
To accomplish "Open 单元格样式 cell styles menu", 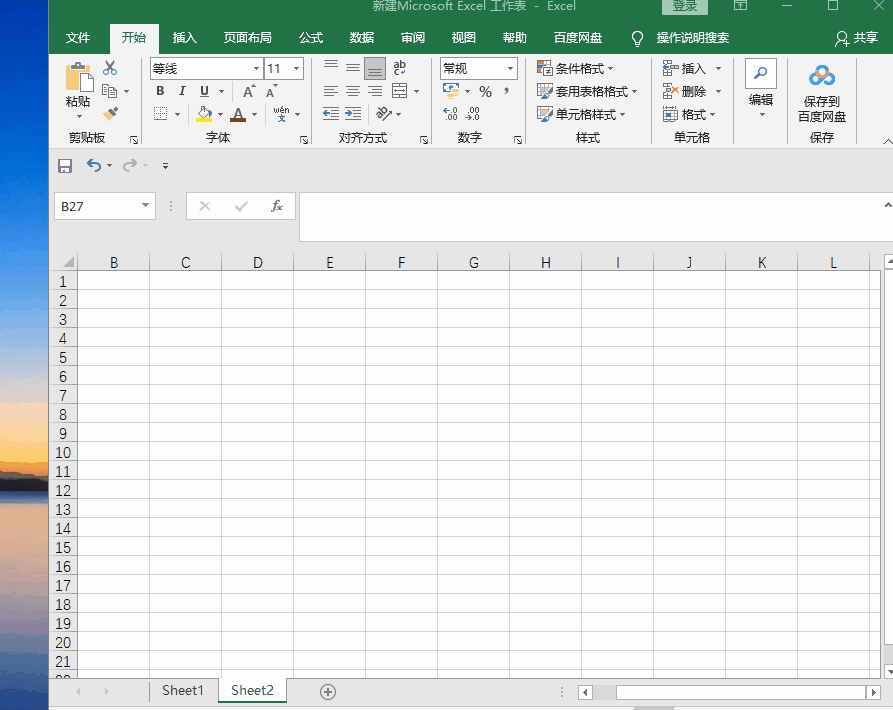I will 581,114.
